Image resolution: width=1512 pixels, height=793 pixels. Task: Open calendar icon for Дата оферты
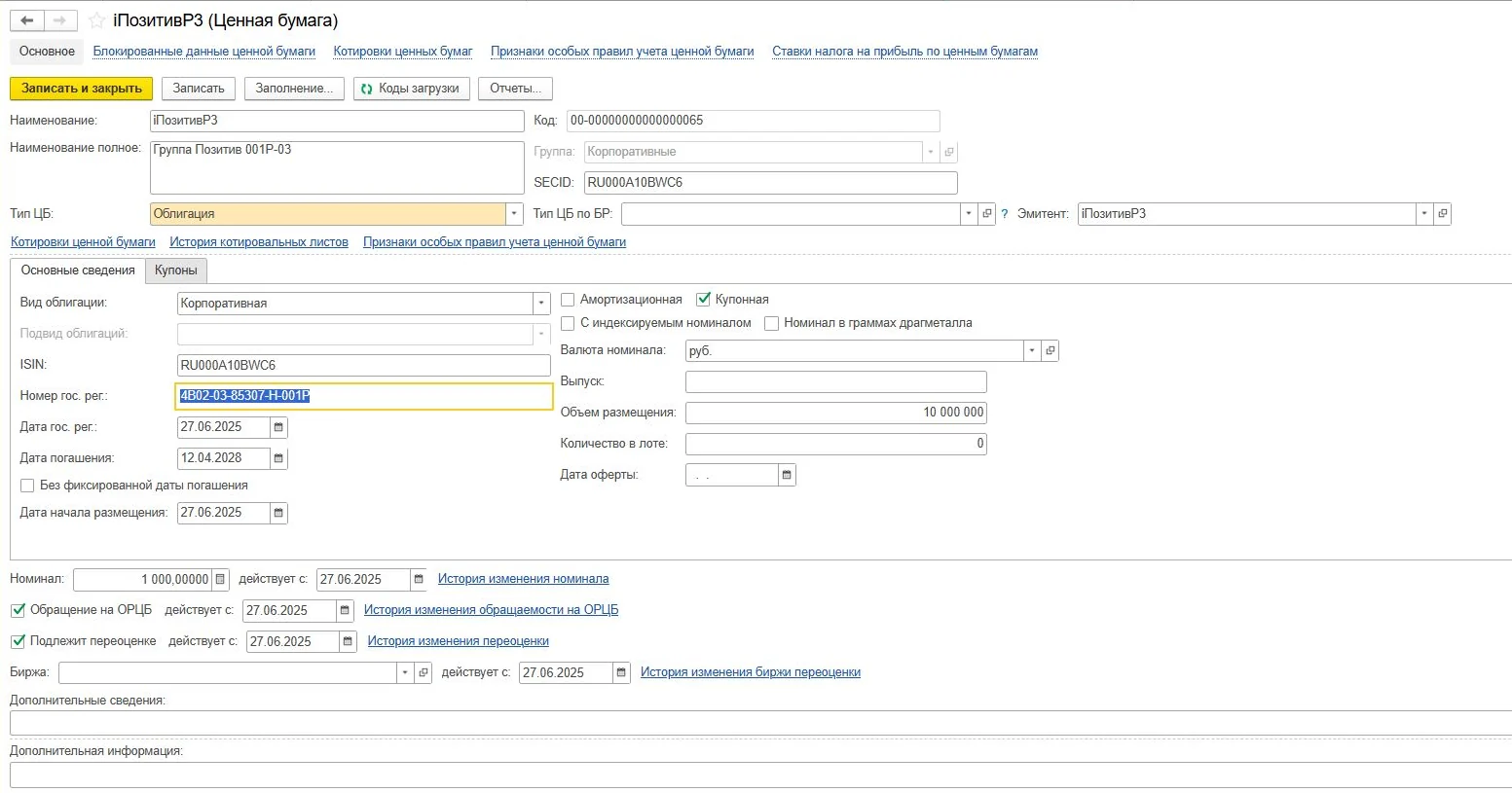pyautogui.click(x=787, y=475)
